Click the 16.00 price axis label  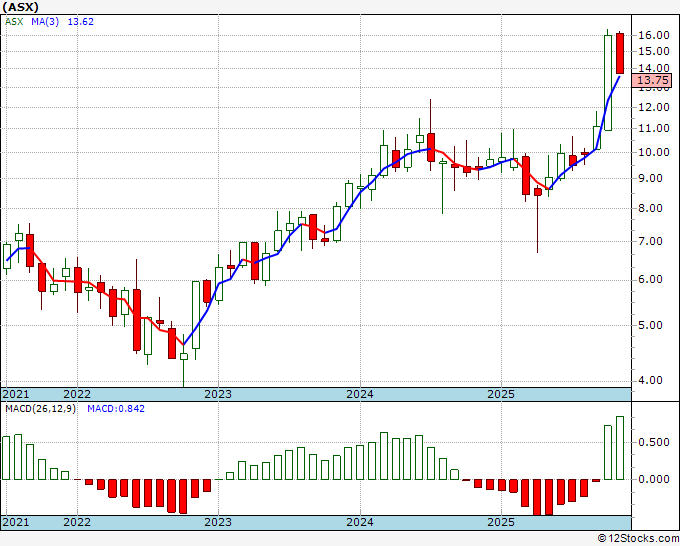(x=654, y=36)
